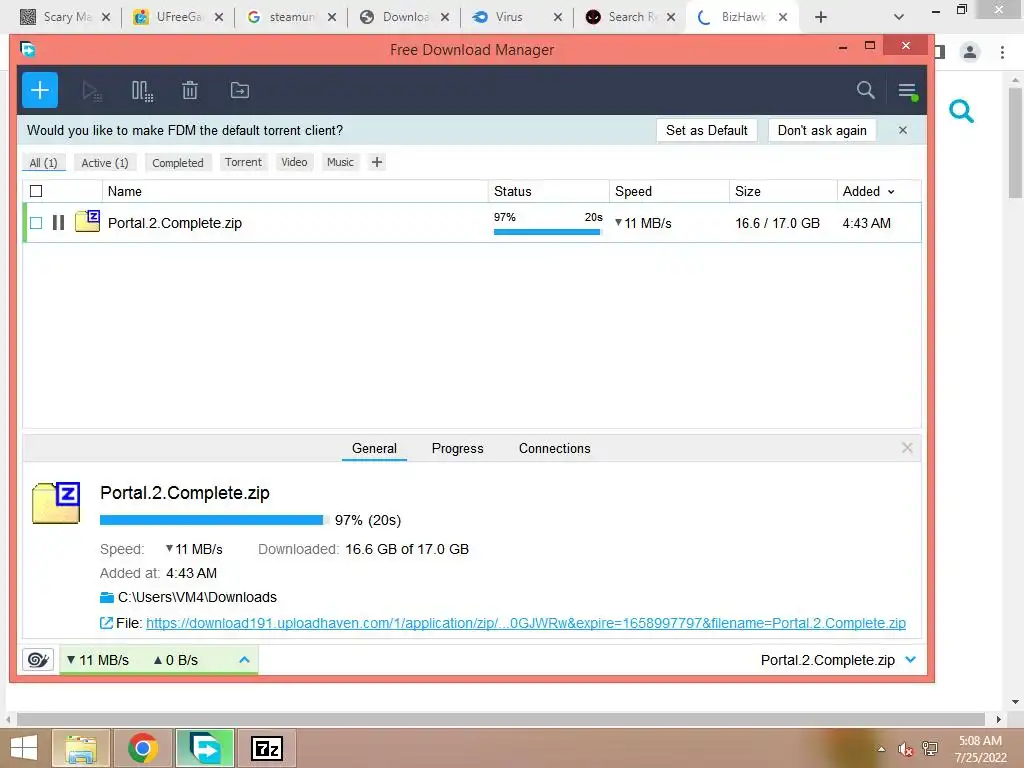Open 7-Zip from the taskbar
The image size is (1024, 768).
click(266, 748)
